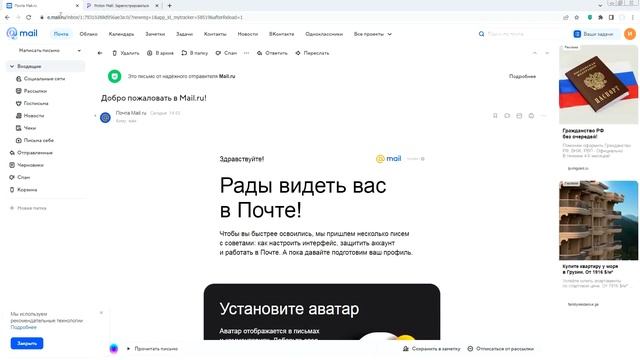Open Календарь in top navigation

(121, 34)
